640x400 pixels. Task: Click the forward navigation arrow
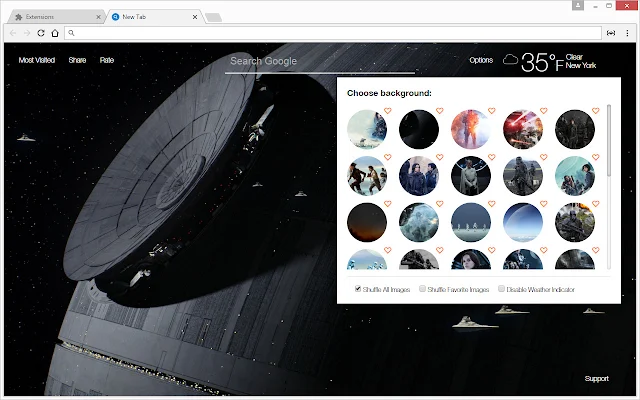pyautogui.click(x=27, y=33)
